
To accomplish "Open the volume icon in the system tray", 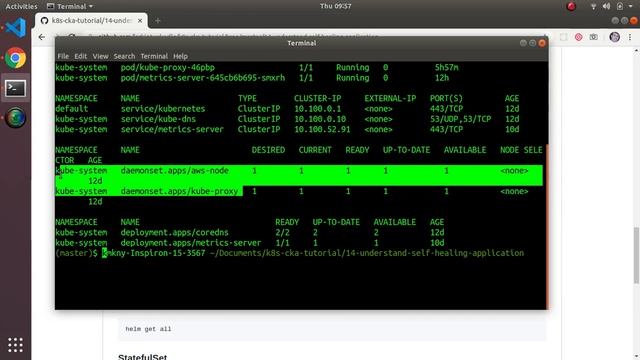I will click(x=607, y=6).
